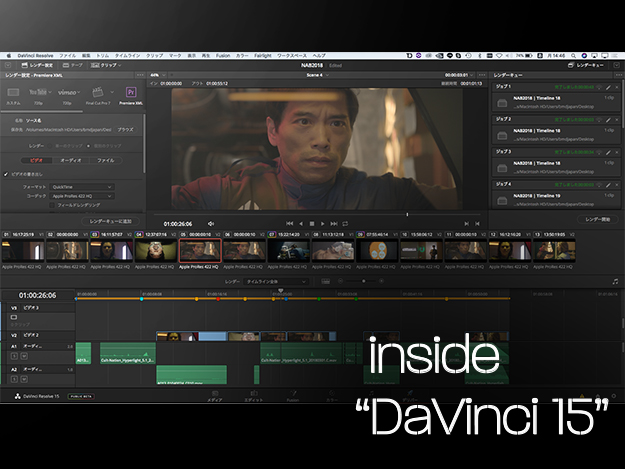Toggle loop playback in the viewer

345,224
